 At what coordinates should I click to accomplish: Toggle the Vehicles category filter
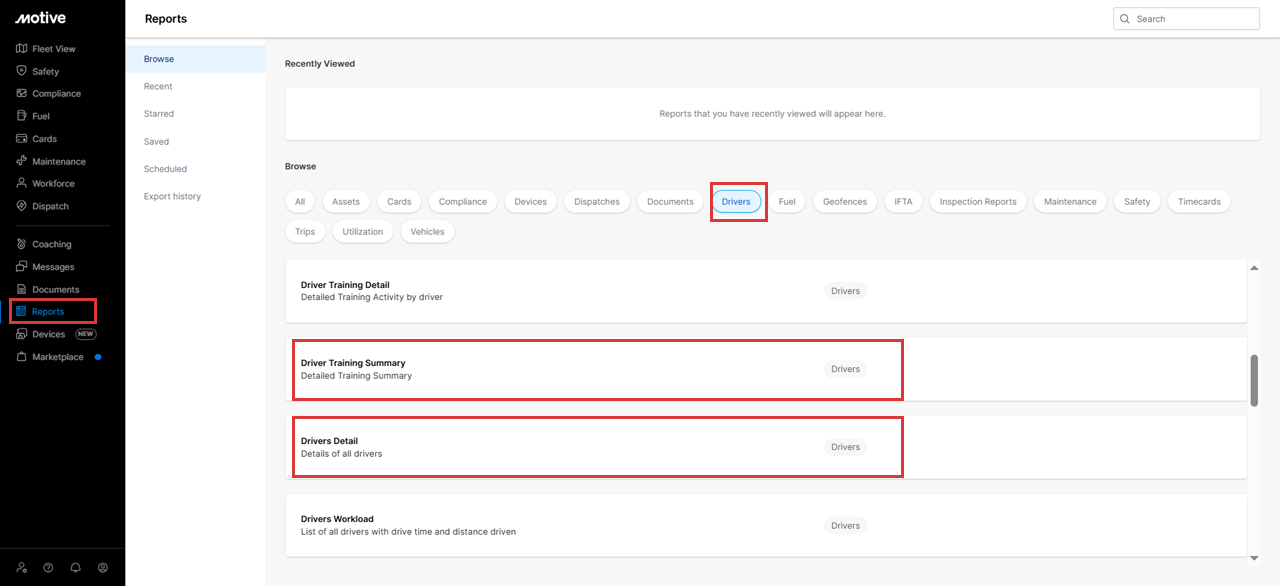click(x=427, y=232)
